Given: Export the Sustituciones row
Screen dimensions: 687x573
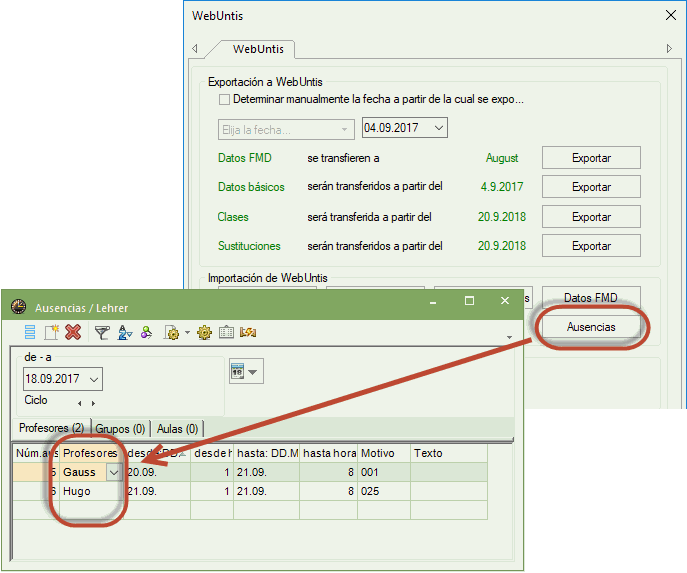Looking at the screenshot, I should click(591, 246).
